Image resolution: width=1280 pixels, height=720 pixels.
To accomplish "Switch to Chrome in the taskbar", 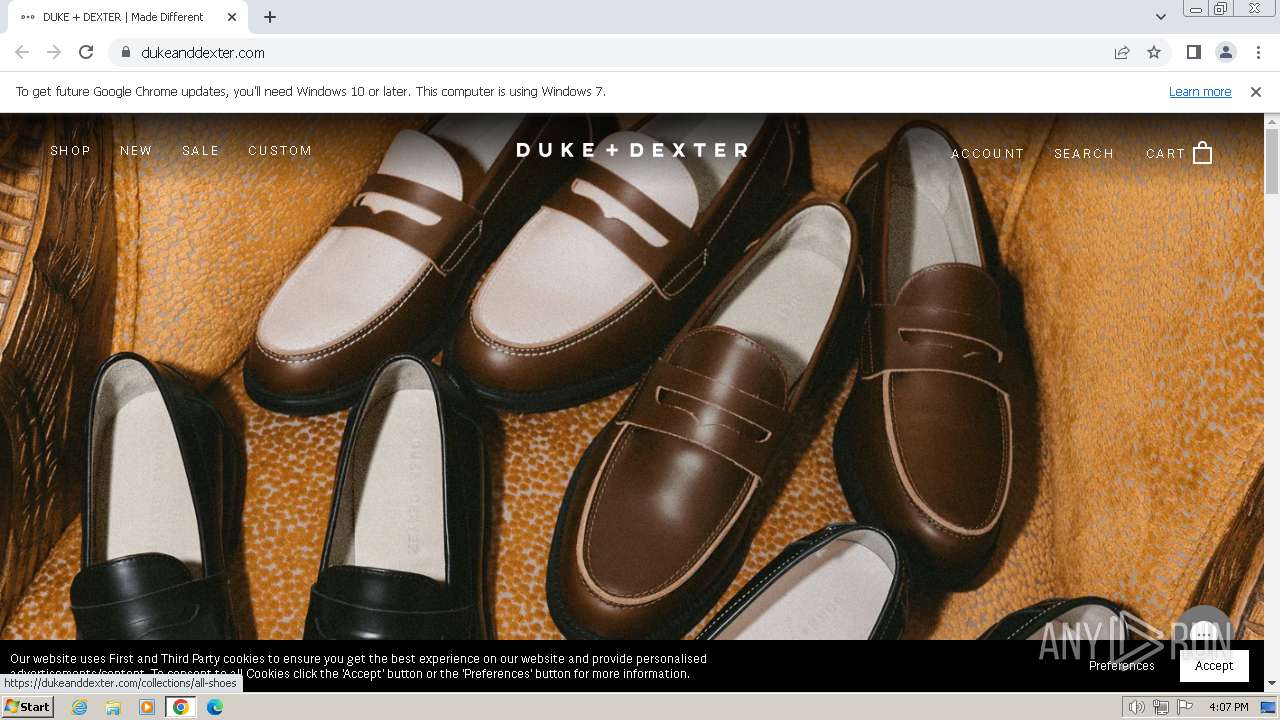I will [x=181, y=707].
